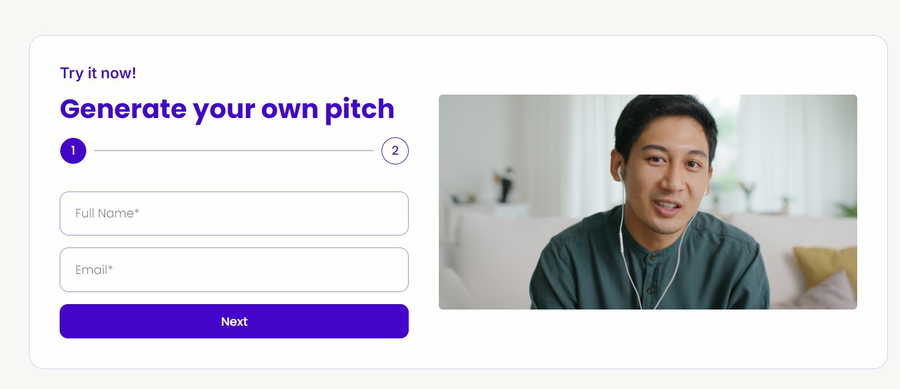Viewport: 900px width, 389px height.
Task: Select the "Try it now!" label
Action: point(98,73)
